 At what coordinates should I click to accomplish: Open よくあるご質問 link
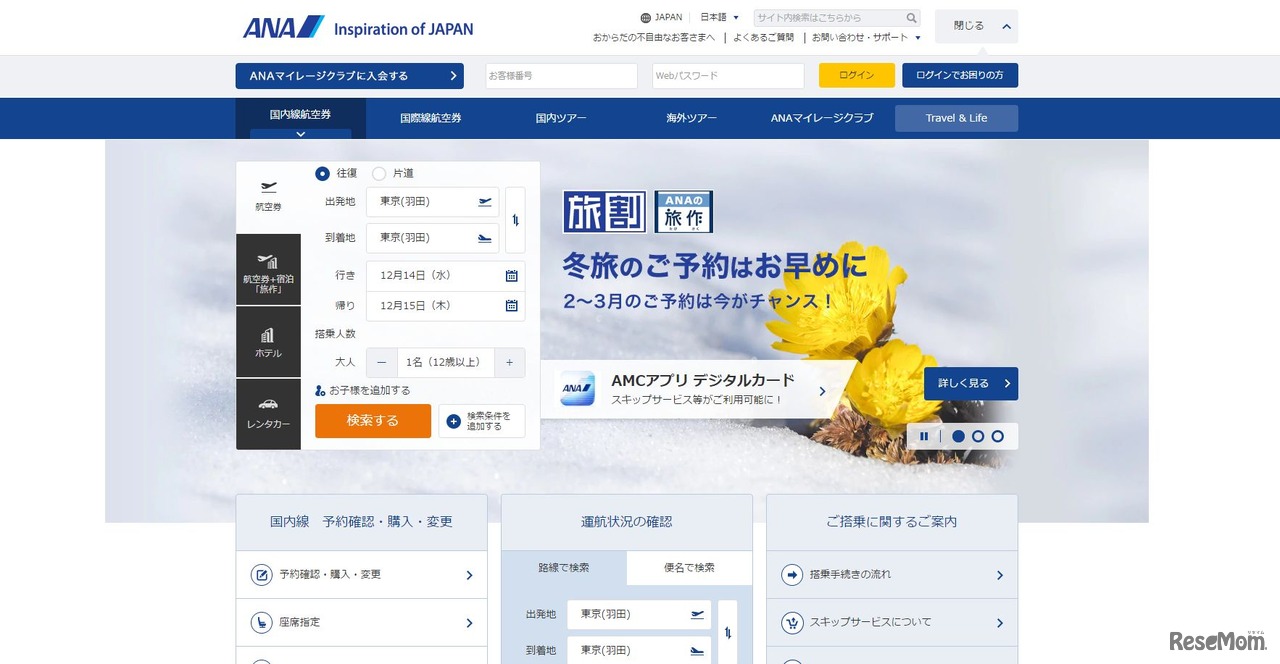tap(763, 37)
